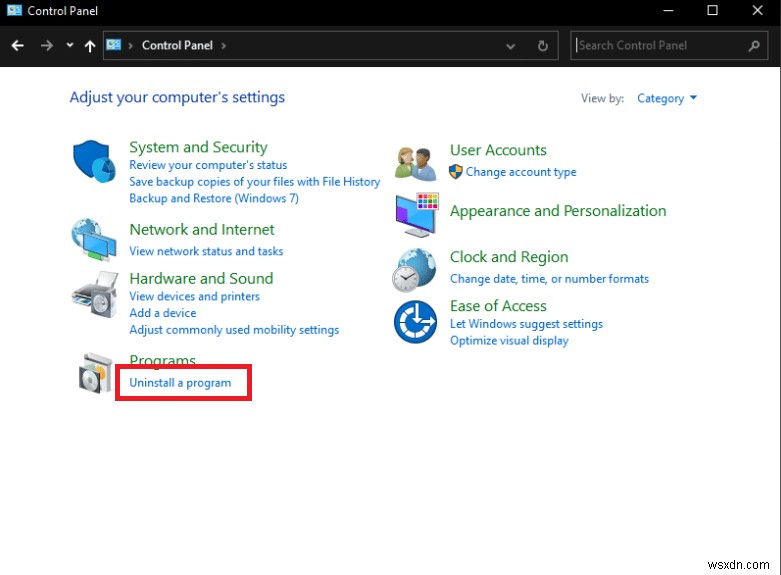The width and height of the screenshot is (781, 575).
Task: Select Backup and Restore (Windows 7)
Action: (x=214, y=198)
